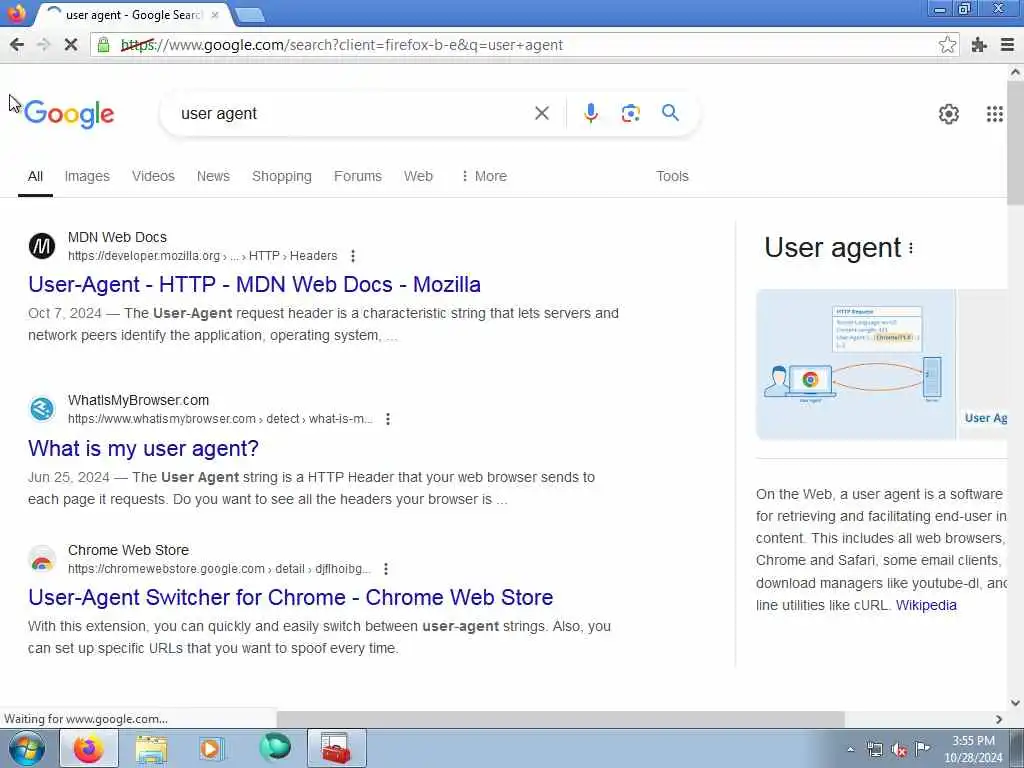
Task: Click the user agent diagram thumbnail
Action: coord(856,364)
